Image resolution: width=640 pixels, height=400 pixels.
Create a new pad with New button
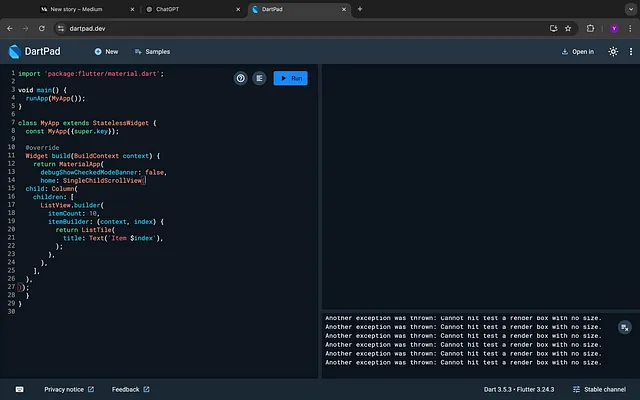click(x=107, y=51)
